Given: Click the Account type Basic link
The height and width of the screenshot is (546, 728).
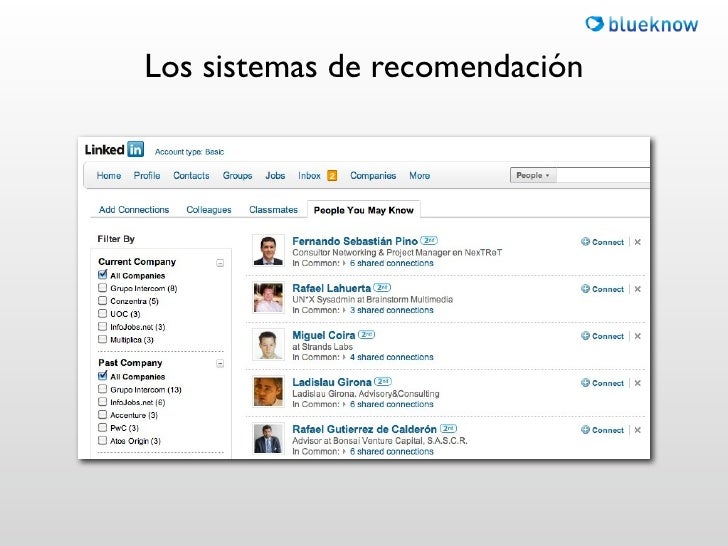Looking at the screenshot, I should [189, 152].
